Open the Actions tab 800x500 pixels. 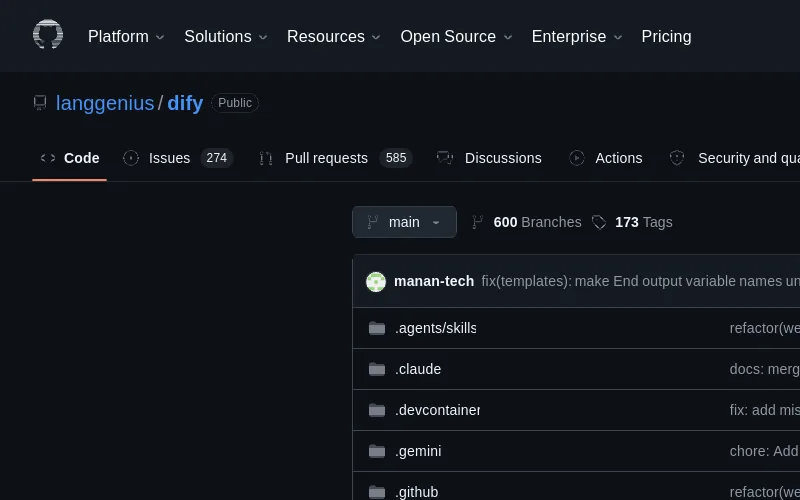(606, 158)
